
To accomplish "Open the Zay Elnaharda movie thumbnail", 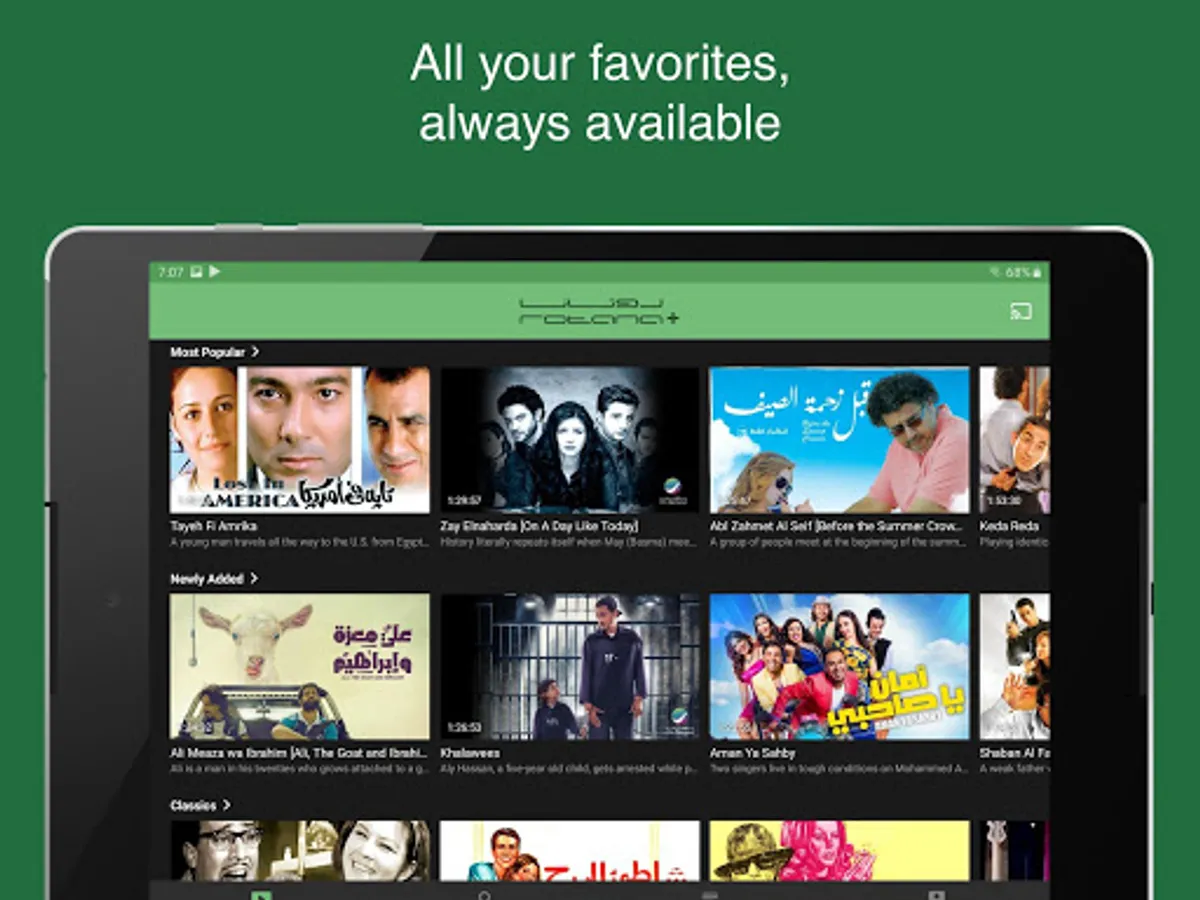I will tap(570, 440).
